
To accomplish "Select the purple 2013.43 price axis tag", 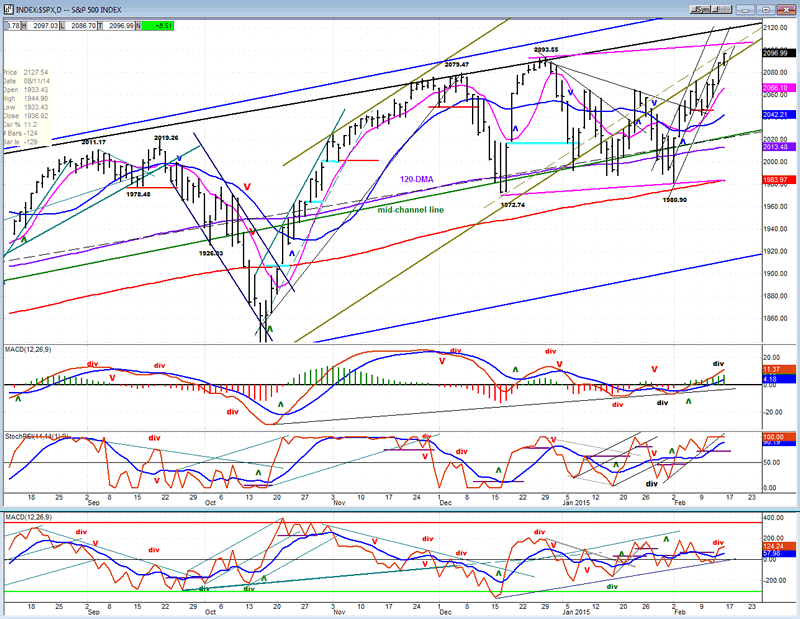I will 779,147.
